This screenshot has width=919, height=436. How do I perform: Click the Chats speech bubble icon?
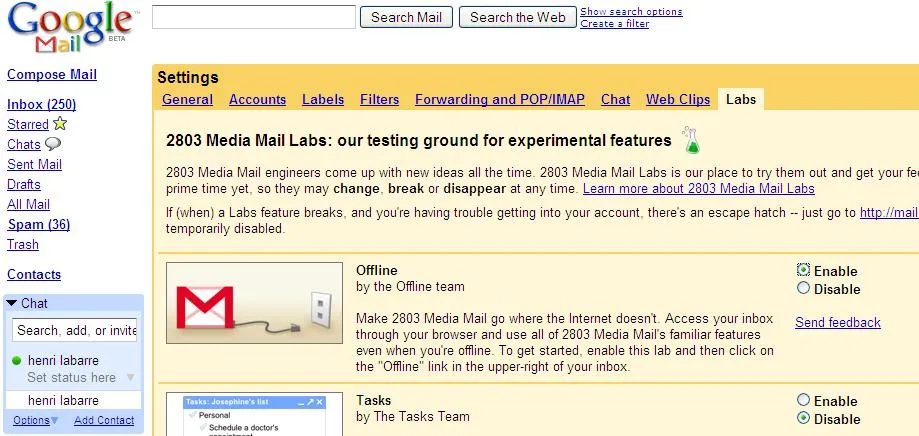point(53,144)
